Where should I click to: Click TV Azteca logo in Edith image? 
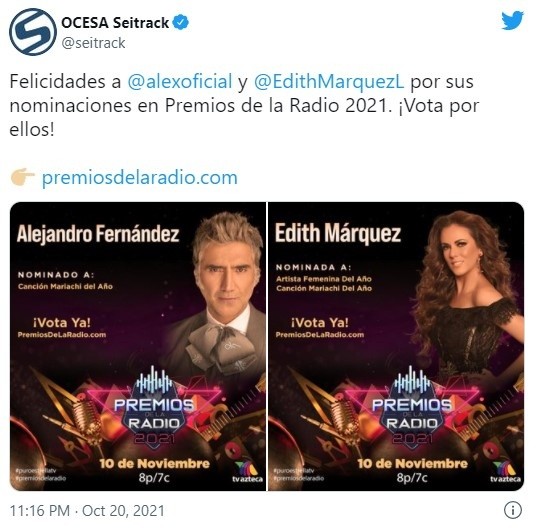tap(505, 472)
